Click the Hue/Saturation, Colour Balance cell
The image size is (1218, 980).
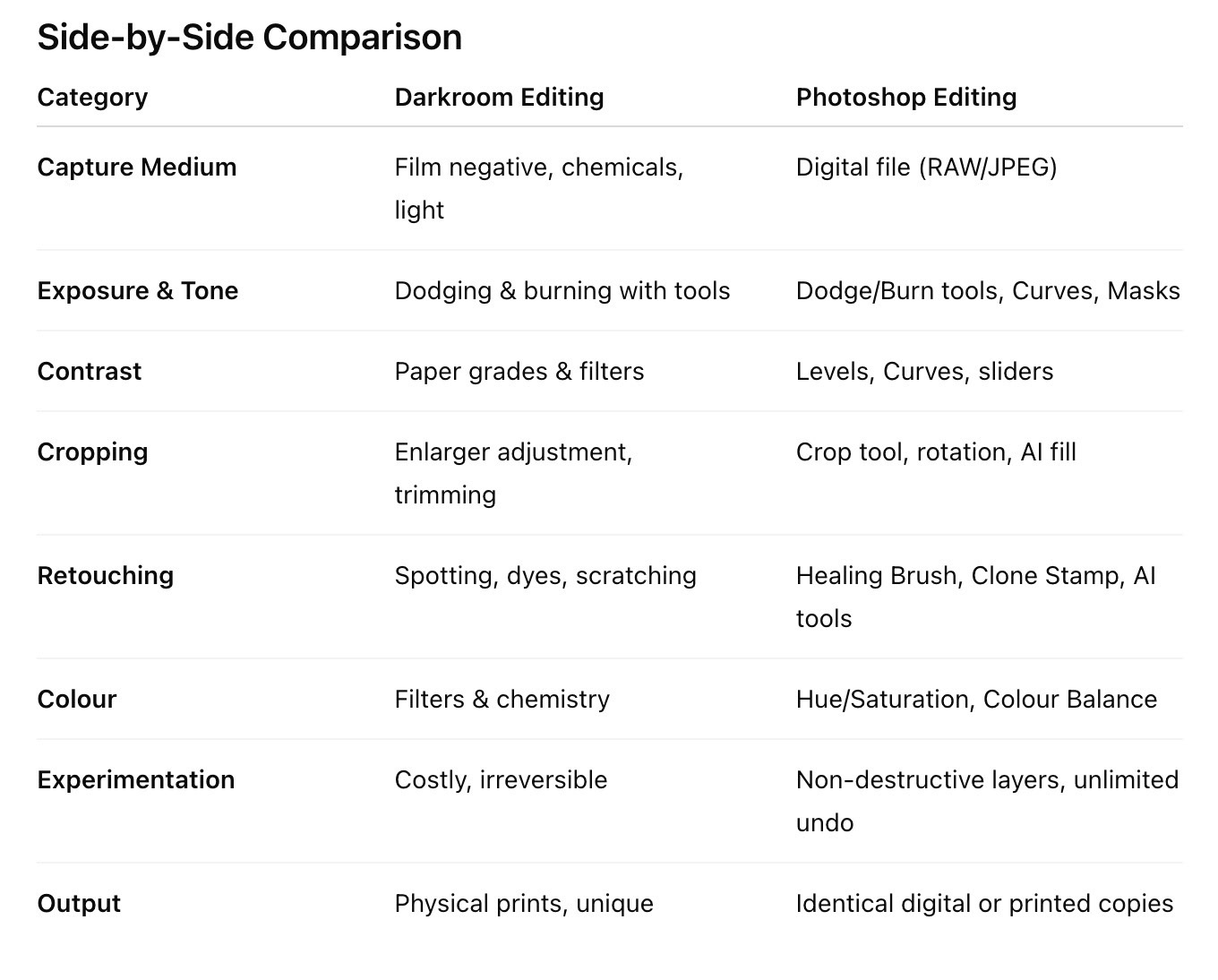pos(976,700)
